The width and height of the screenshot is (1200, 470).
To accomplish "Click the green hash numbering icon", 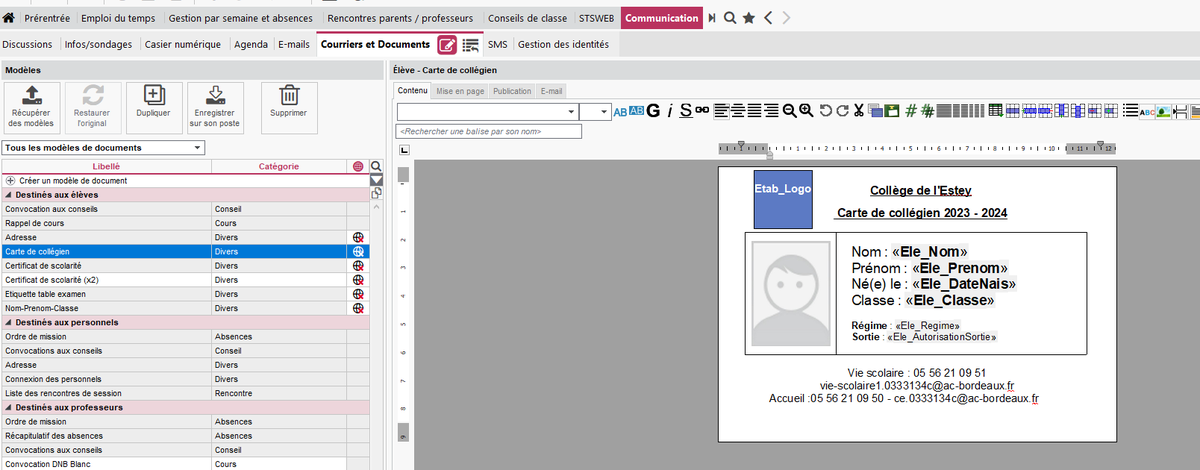I will [911, 111].
